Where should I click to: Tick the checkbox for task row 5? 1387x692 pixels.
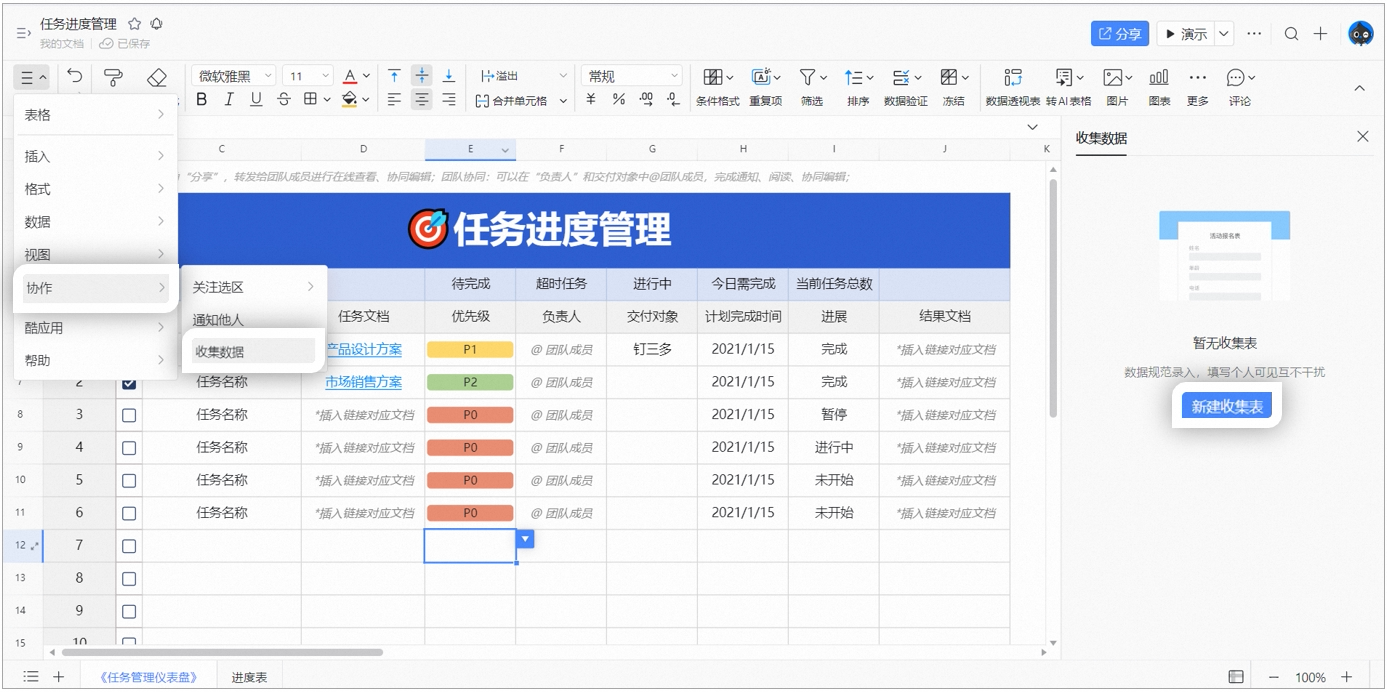click(129, 480)
